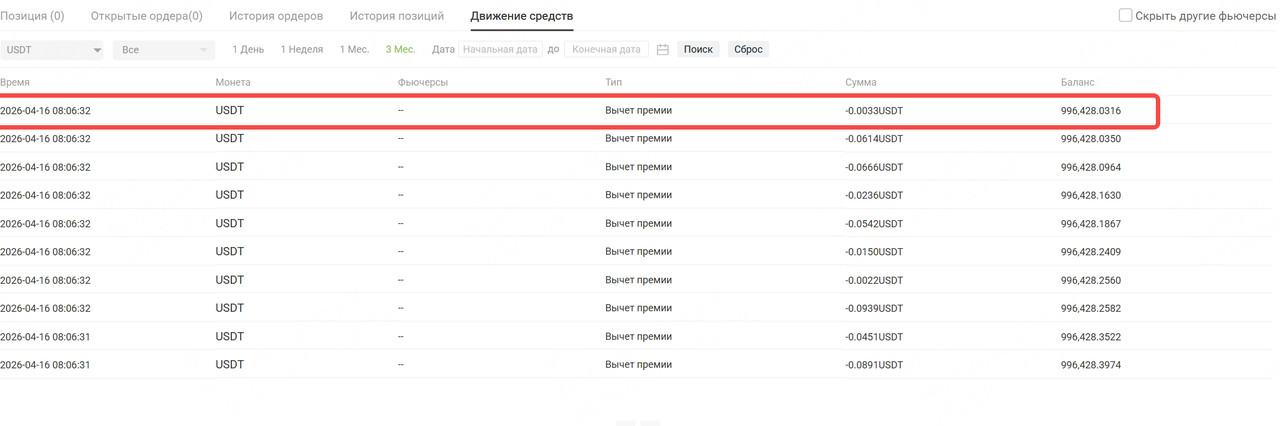The height and width of the screenshot is (426, 1280).
Task: Select the История позиций tab
Action: pos(397,16)
